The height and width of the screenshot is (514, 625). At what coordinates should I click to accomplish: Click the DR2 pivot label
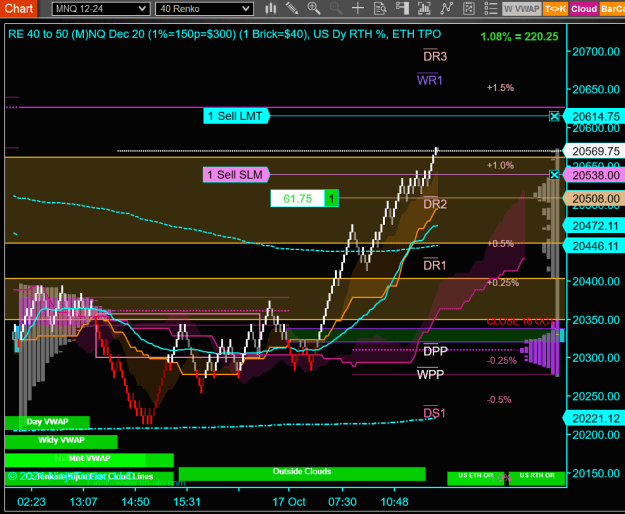435,204
